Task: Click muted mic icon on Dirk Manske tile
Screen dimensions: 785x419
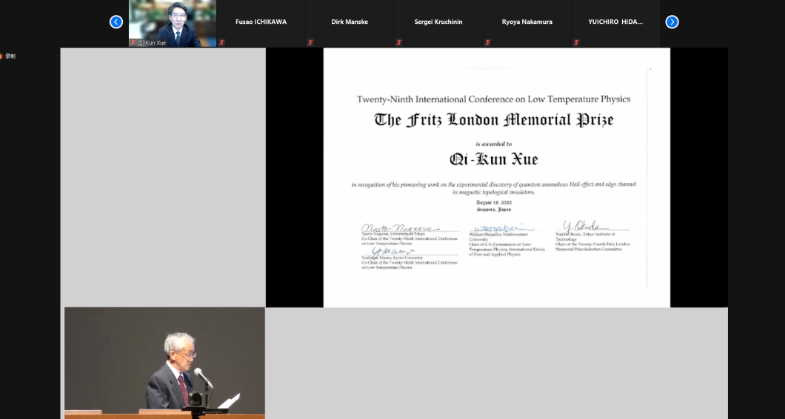Action: [311, 43]
